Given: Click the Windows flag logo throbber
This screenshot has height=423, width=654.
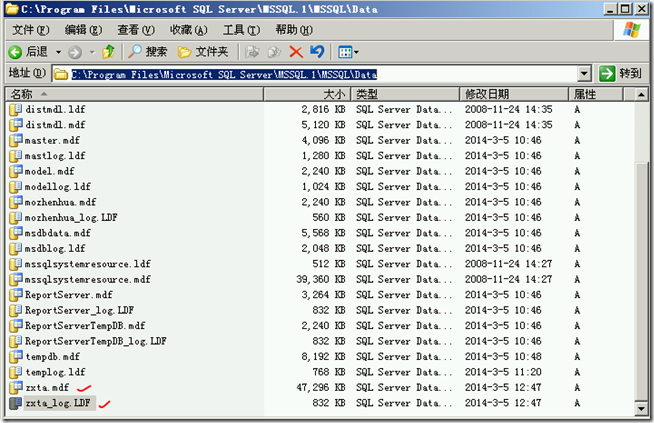Looking at the screenshot, I should click(x=631, y=30).
